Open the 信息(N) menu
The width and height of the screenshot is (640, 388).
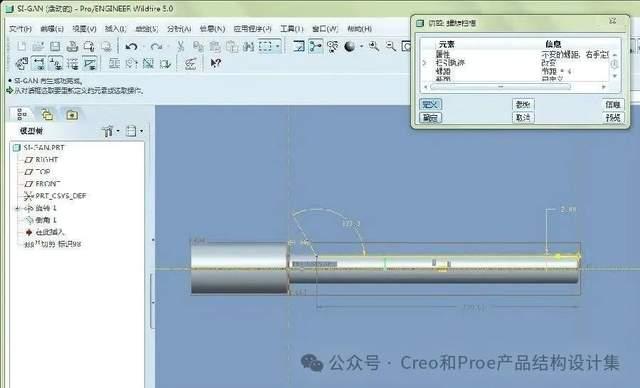(x=212, y=29)
